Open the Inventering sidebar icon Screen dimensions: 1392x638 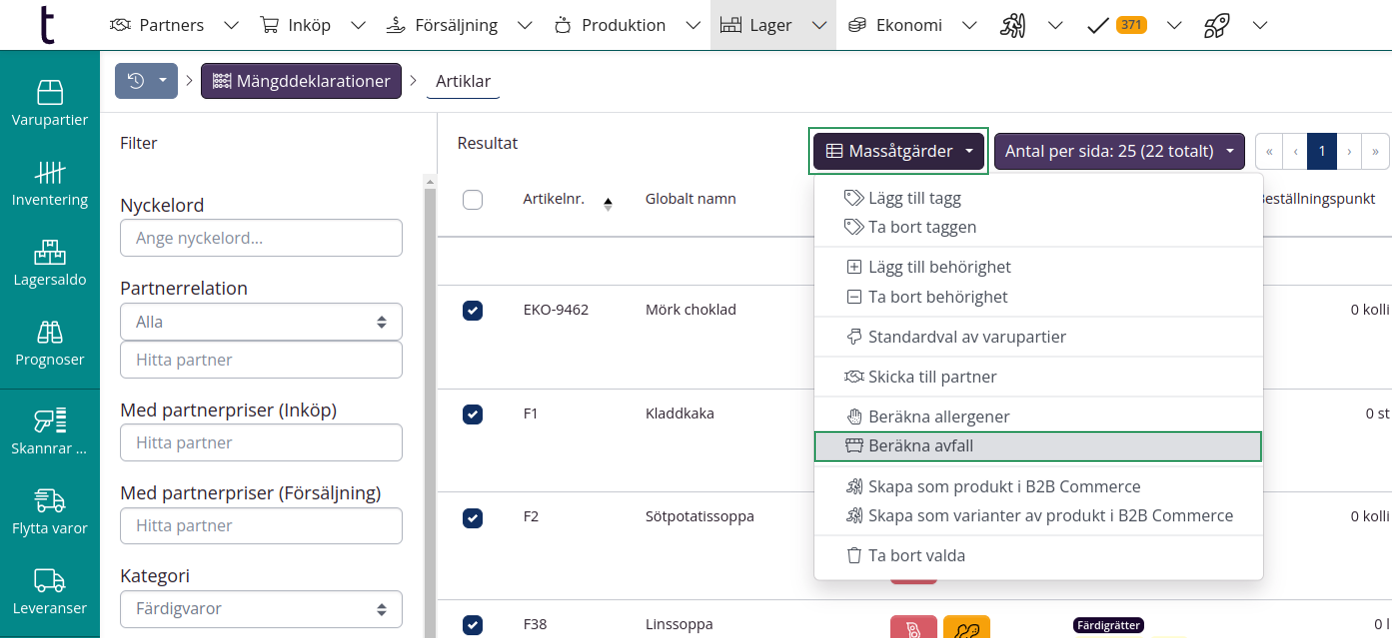click(x=50, y=183)
